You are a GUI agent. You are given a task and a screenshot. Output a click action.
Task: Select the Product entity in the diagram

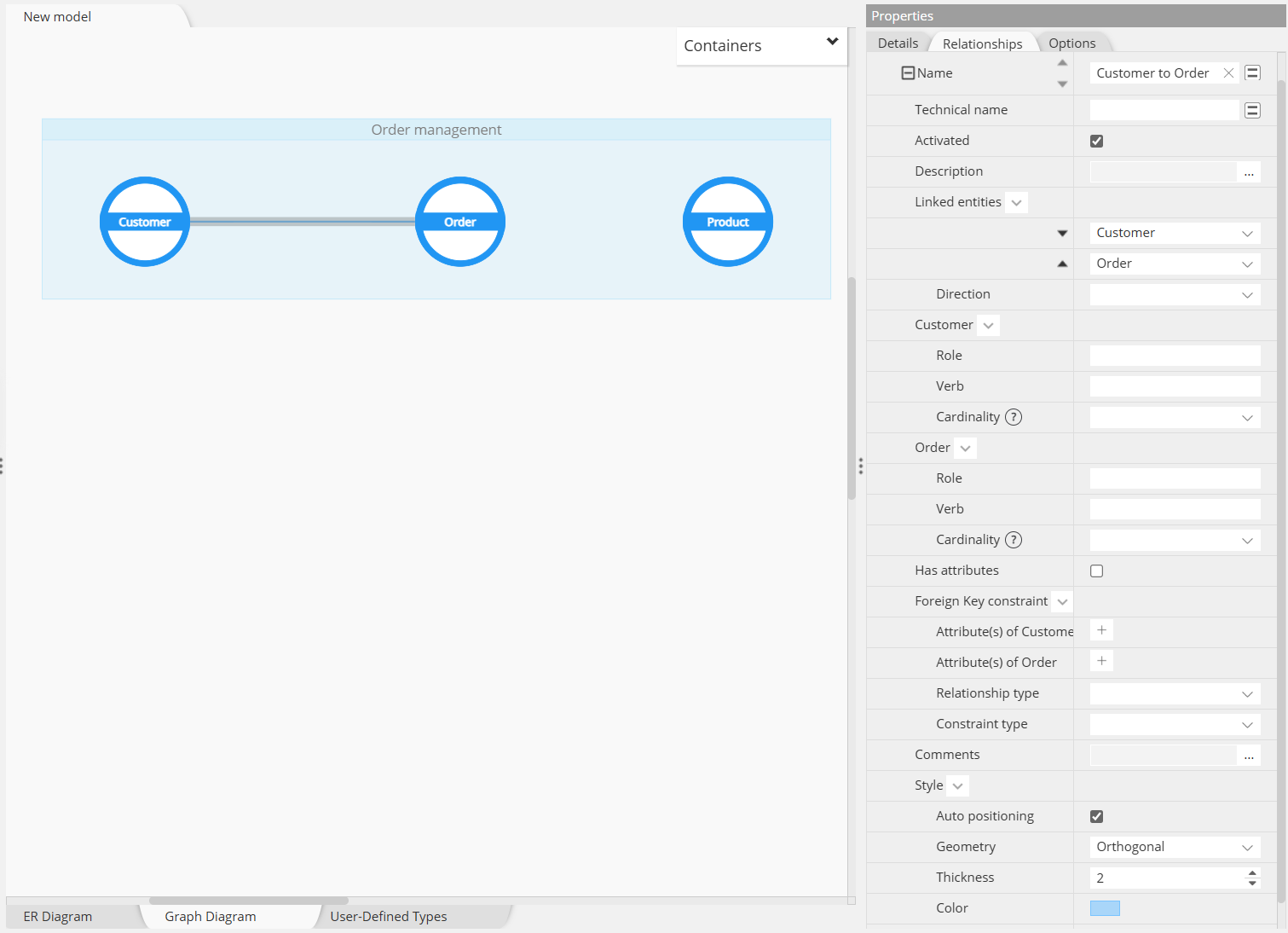[727, 221]
